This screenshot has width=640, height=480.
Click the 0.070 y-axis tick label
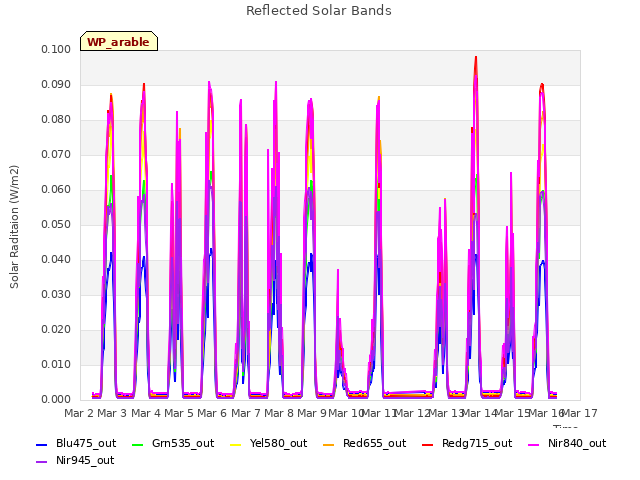click(56, 155)
